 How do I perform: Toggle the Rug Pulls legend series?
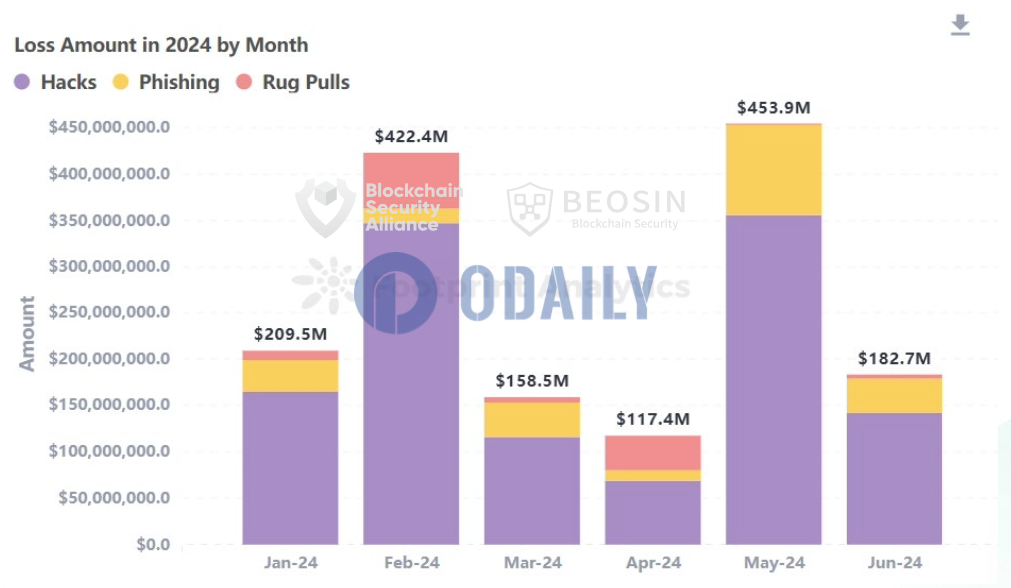point(293,82)
